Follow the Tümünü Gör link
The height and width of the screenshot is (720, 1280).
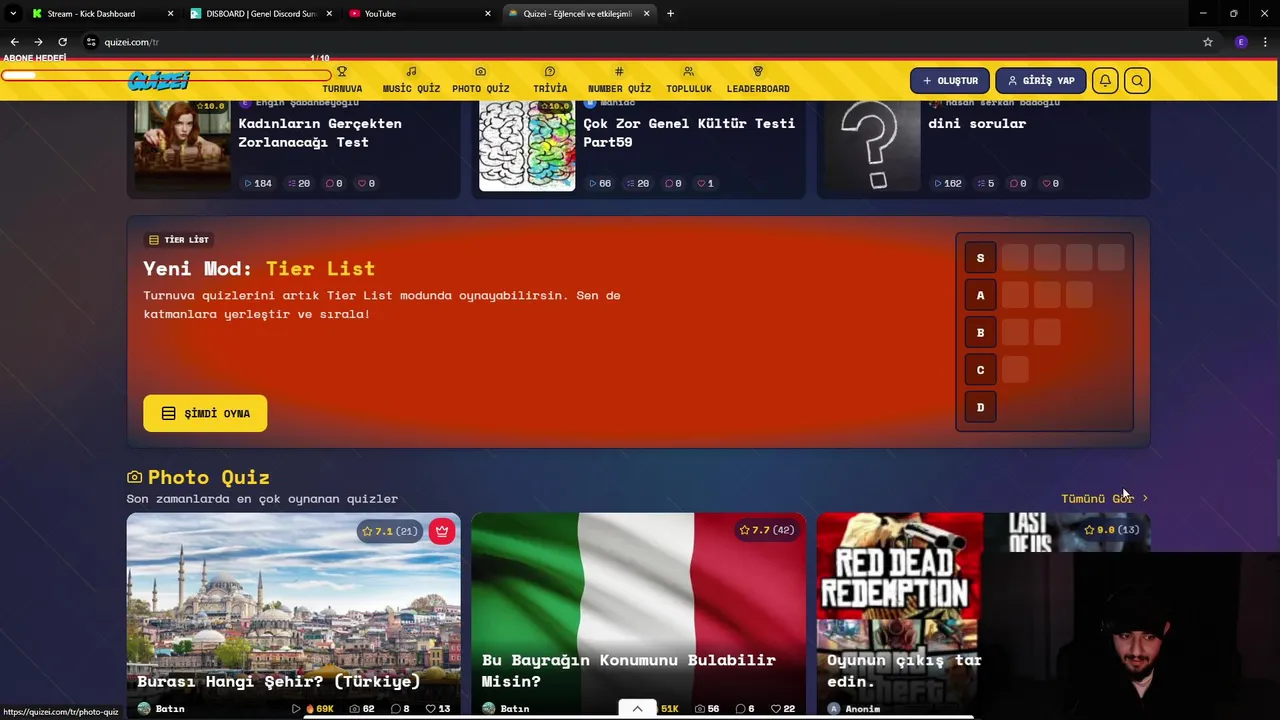point(1105,498)
